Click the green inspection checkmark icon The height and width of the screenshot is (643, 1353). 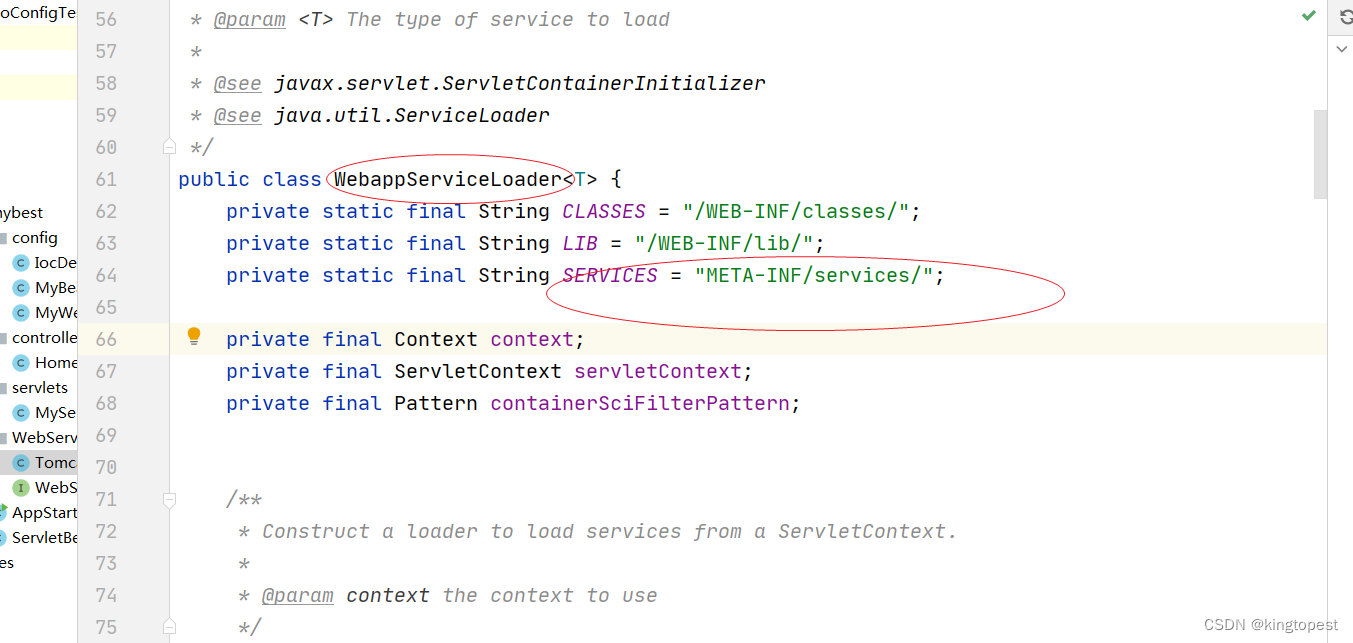[x=1308, y=16]
